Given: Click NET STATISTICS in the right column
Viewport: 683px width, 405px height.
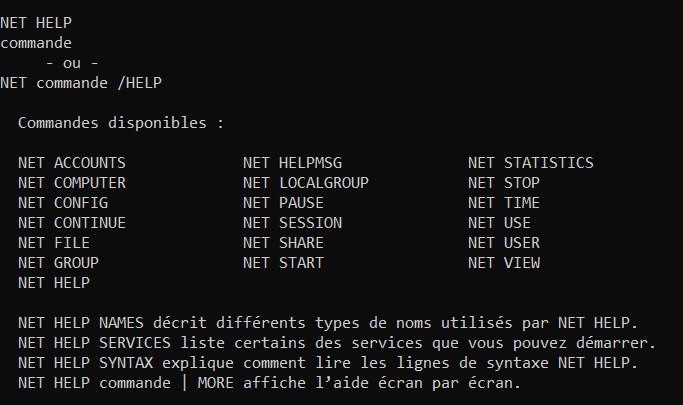Looking at the screenshot, I should pos(531,163).
